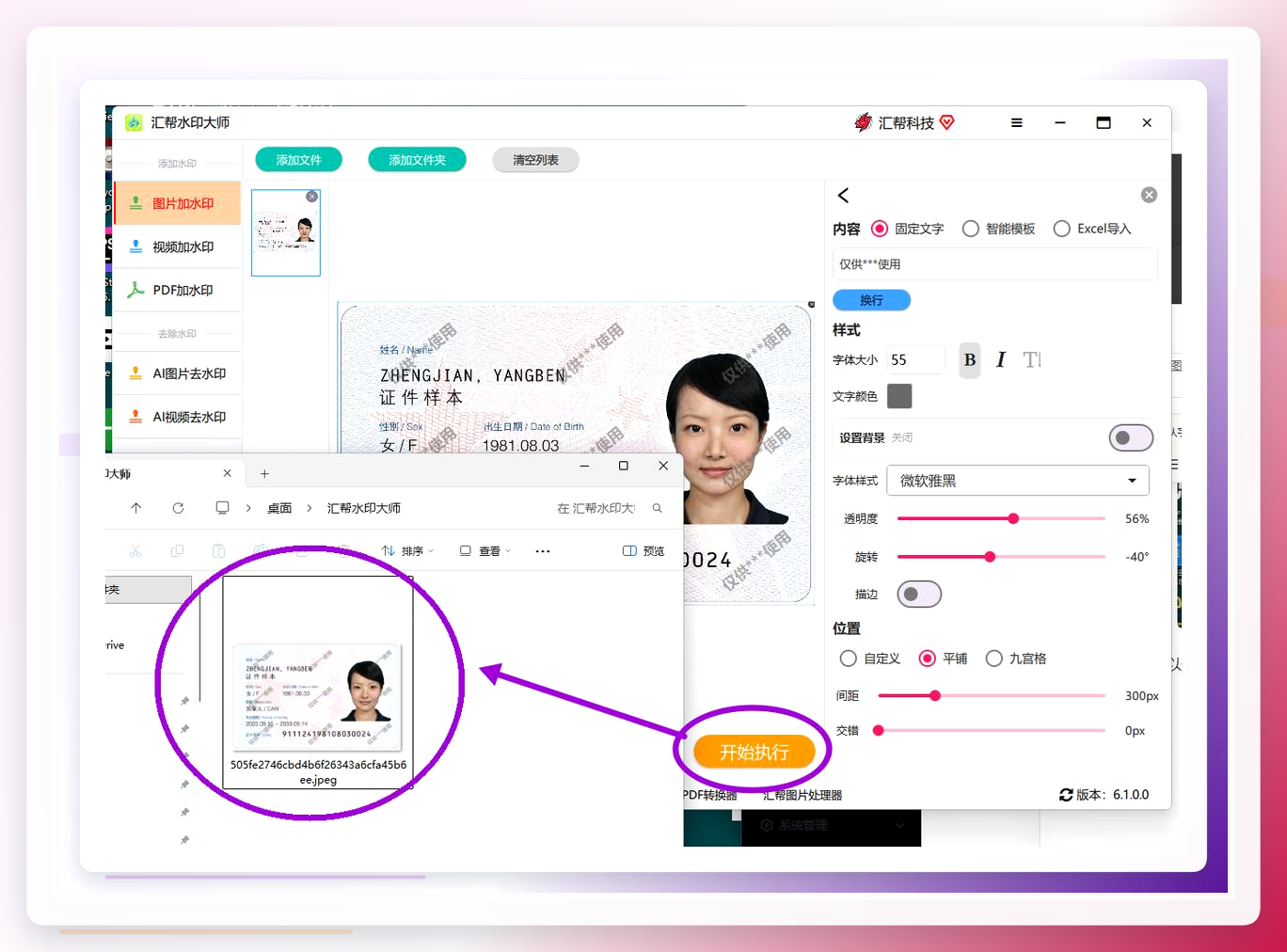
Task: Refresh the File Explorer folder view
Action: click(x=178, y=508)
